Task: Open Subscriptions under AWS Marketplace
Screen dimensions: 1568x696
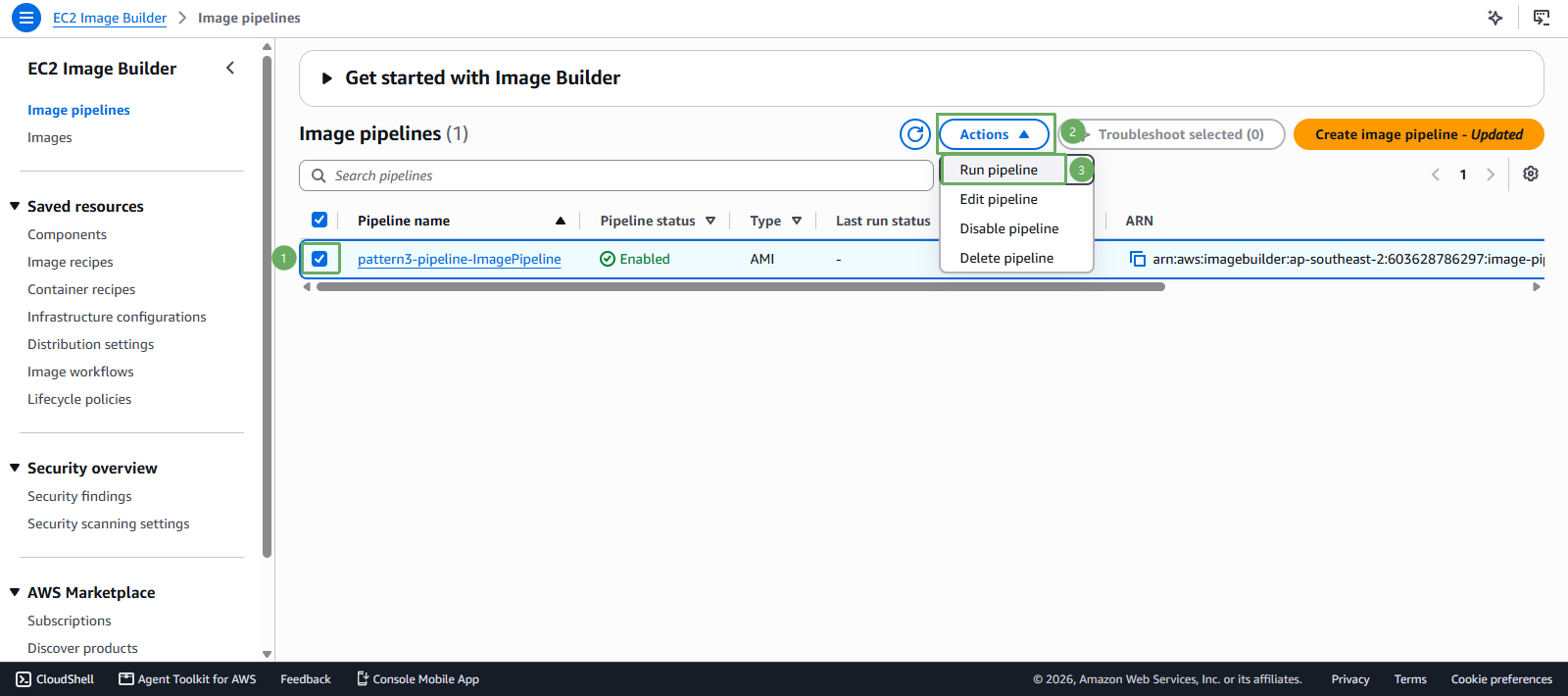Action: 70,621
